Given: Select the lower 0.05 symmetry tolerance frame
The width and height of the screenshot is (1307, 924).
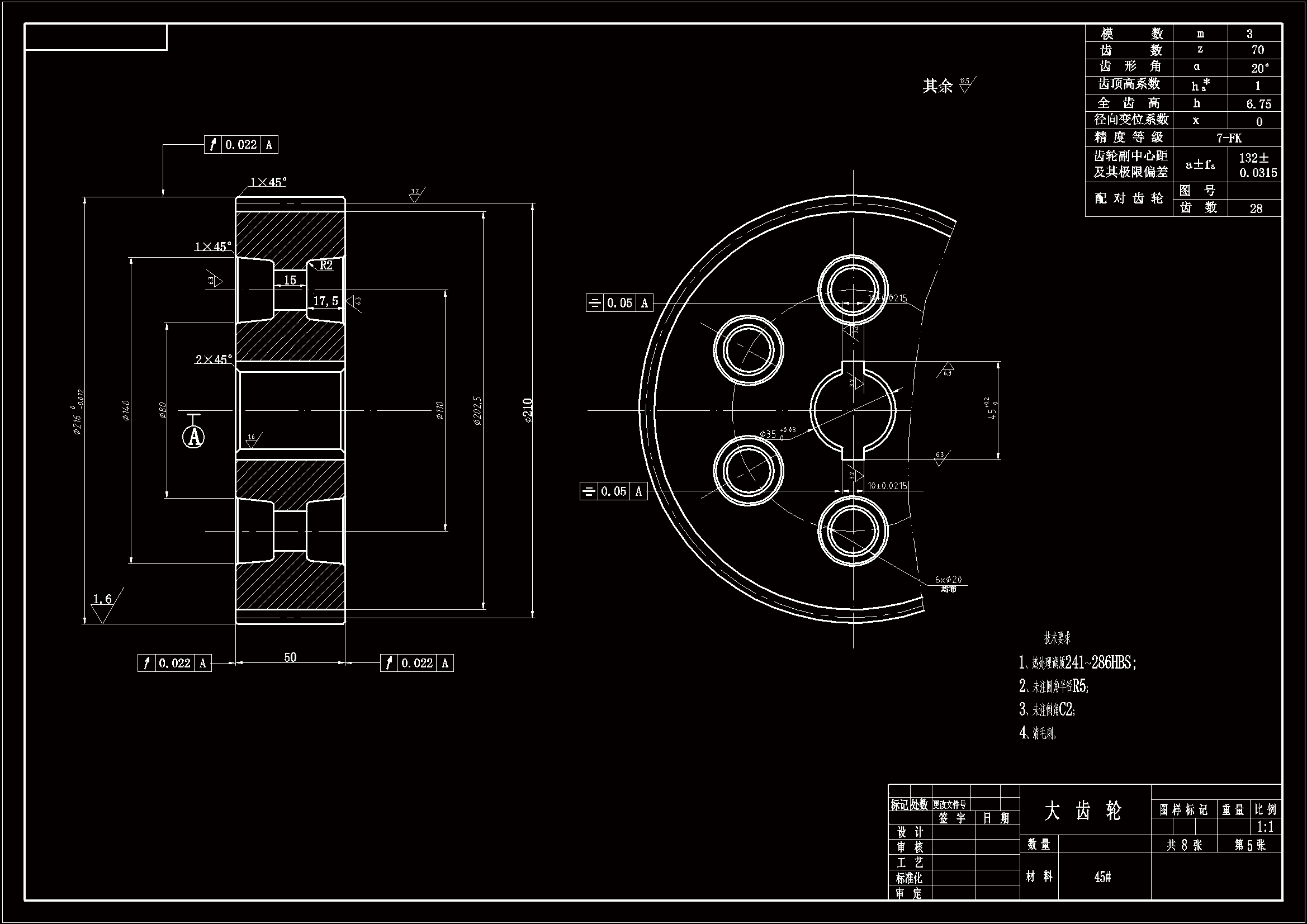Looking at the screenshot, I should coord(614,491).
